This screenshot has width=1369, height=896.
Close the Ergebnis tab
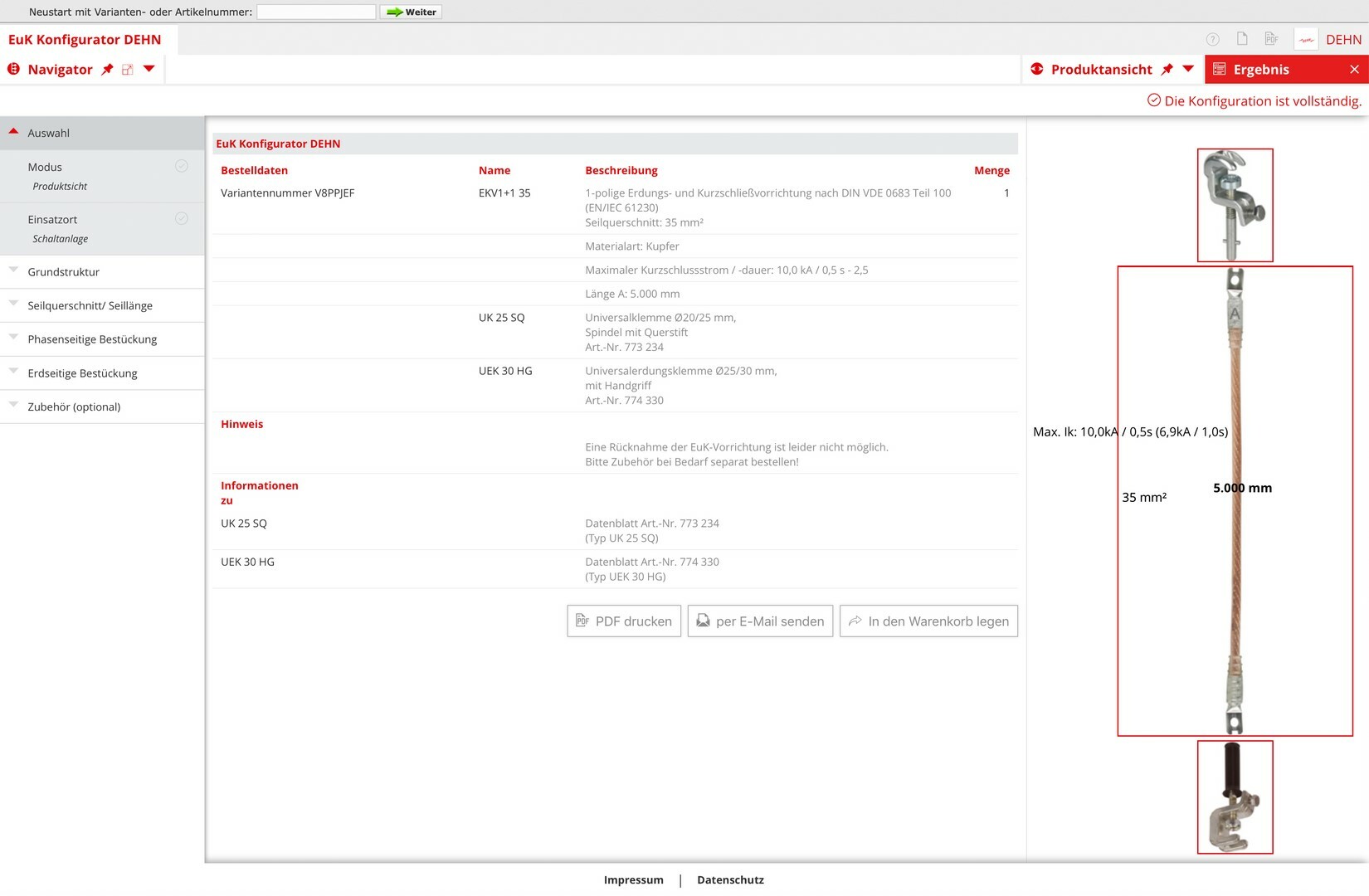tap(1354, 70)
